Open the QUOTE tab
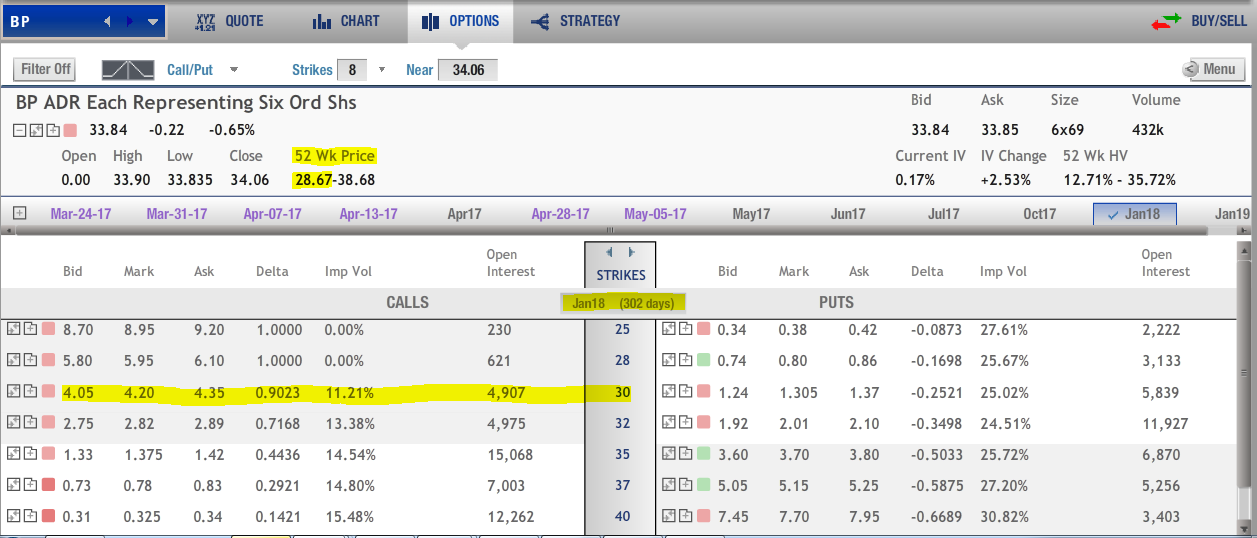 pos(229,21)
